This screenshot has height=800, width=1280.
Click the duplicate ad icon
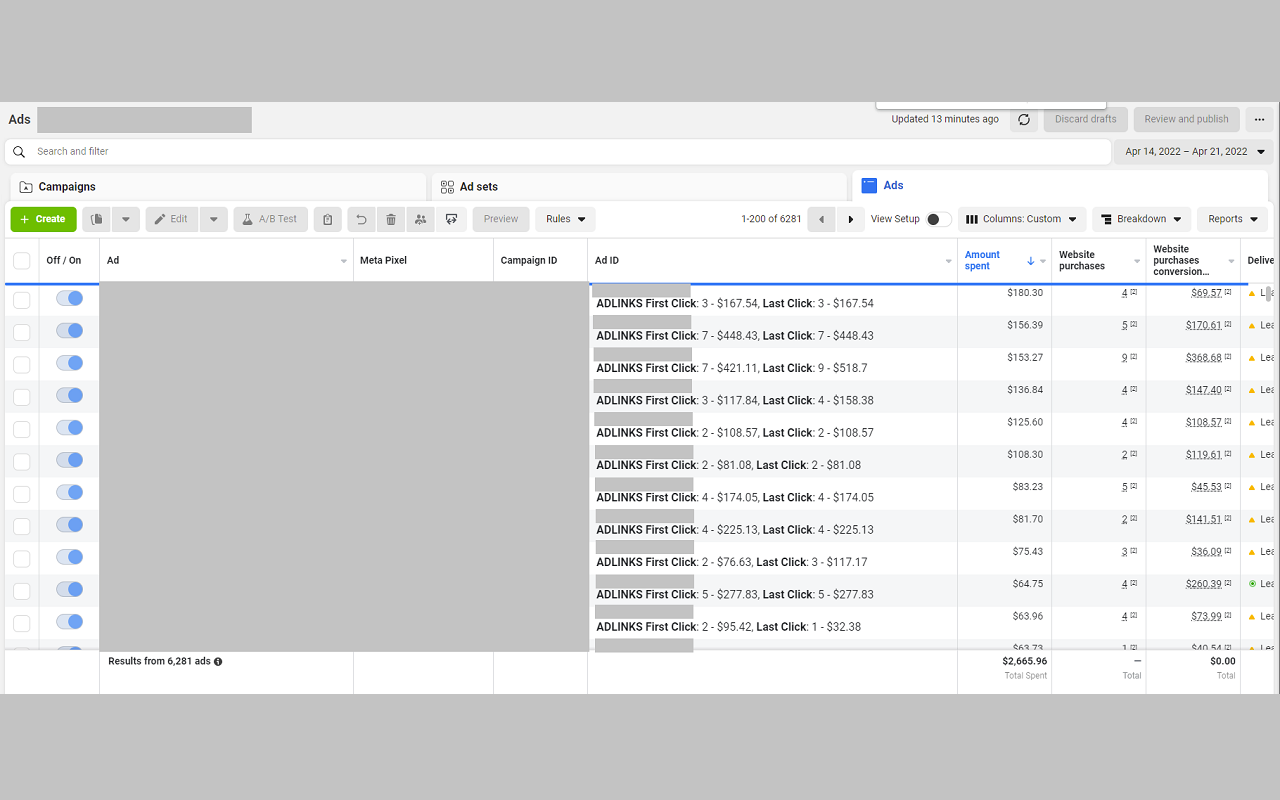pos(97,219)
